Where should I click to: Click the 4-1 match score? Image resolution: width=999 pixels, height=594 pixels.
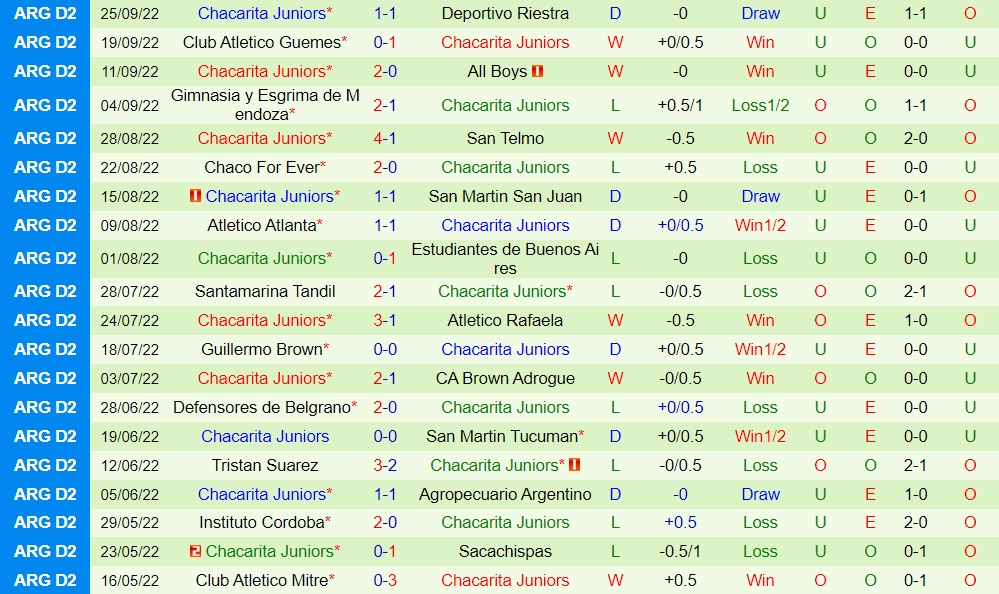tap(385, 139)
